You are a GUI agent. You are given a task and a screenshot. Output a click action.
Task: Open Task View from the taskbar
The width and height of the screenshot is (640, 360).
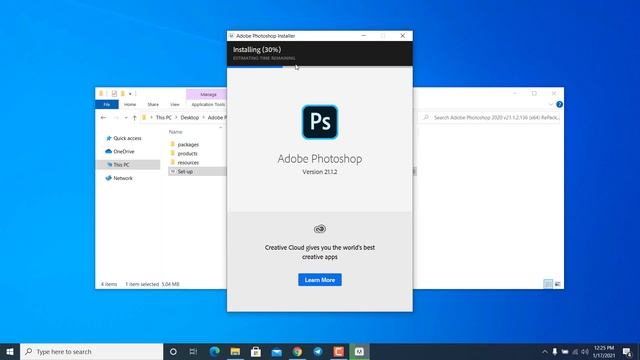tap(193, 352)
